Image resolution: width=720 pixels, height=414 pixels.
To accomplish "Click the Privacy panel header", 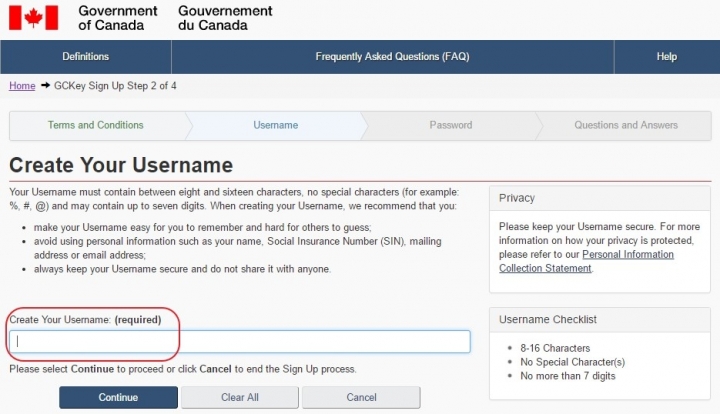I will 600,198.
